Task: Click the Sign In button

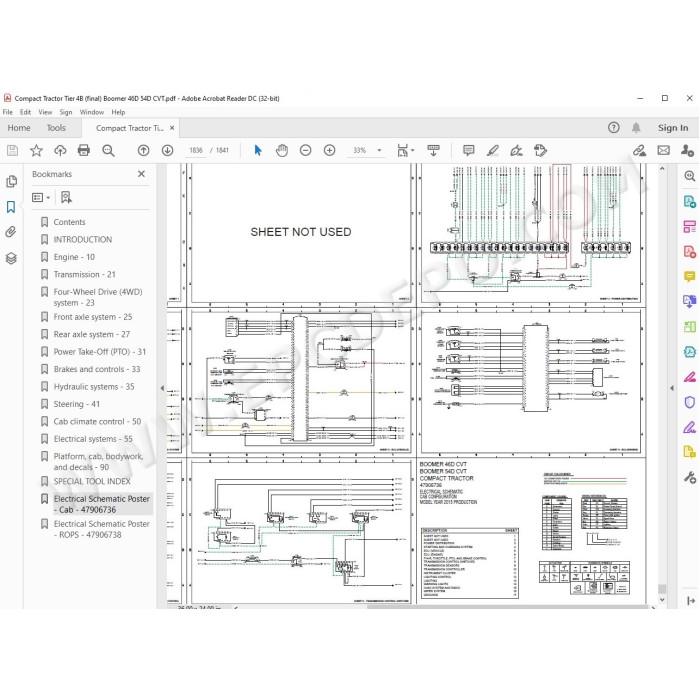Action: [673, 128]
